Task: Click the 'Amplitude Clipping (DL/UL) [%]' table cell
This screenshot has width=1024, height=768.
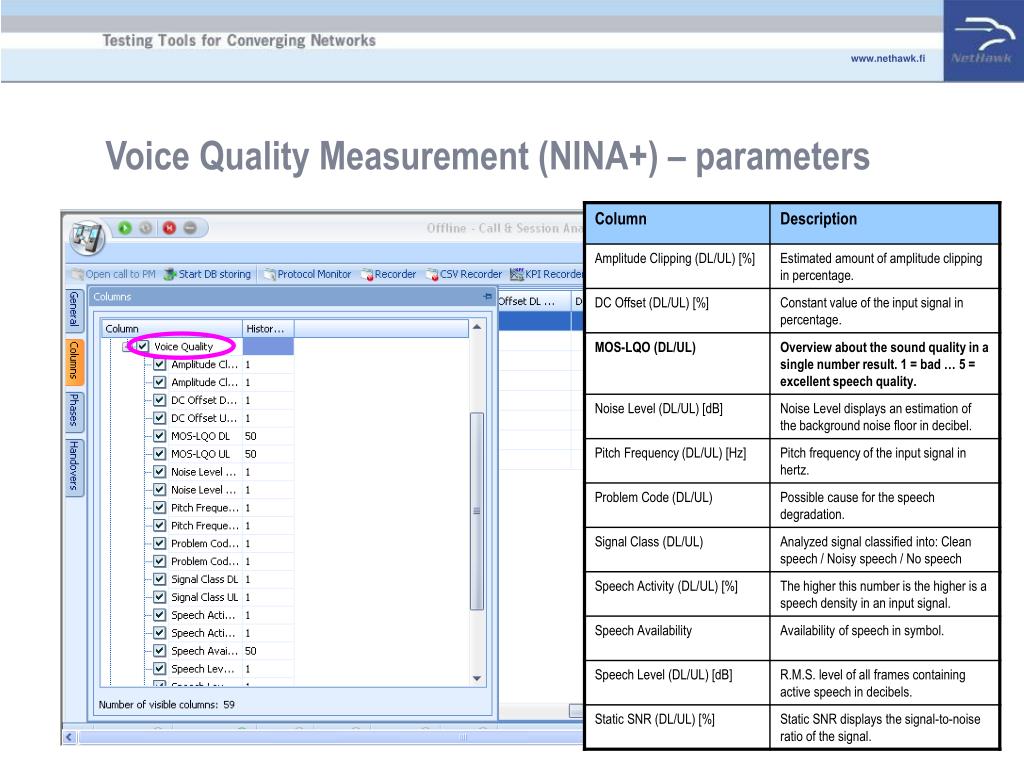Action: point(677,266)
